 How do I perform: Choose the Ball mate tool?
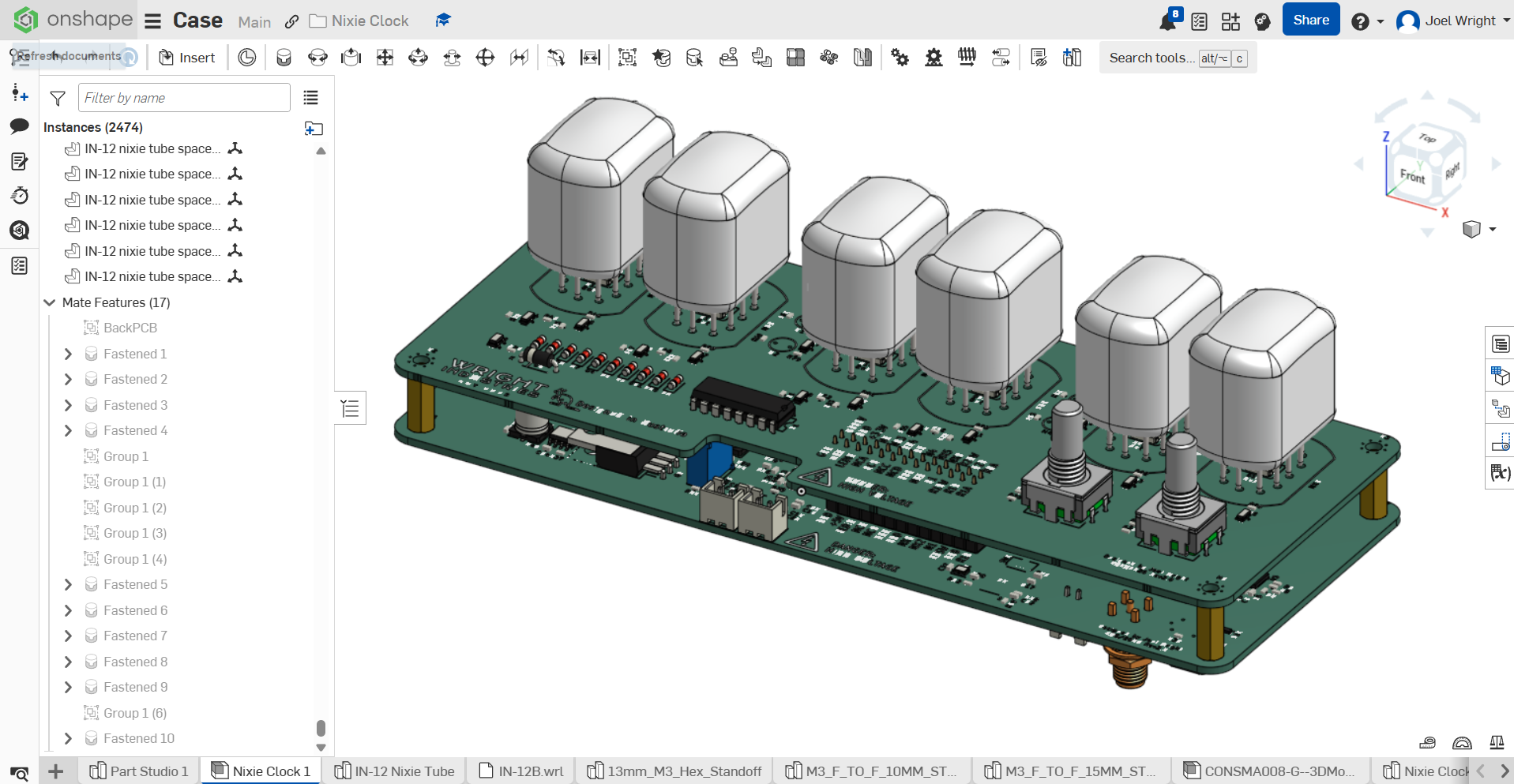(485, 58)
